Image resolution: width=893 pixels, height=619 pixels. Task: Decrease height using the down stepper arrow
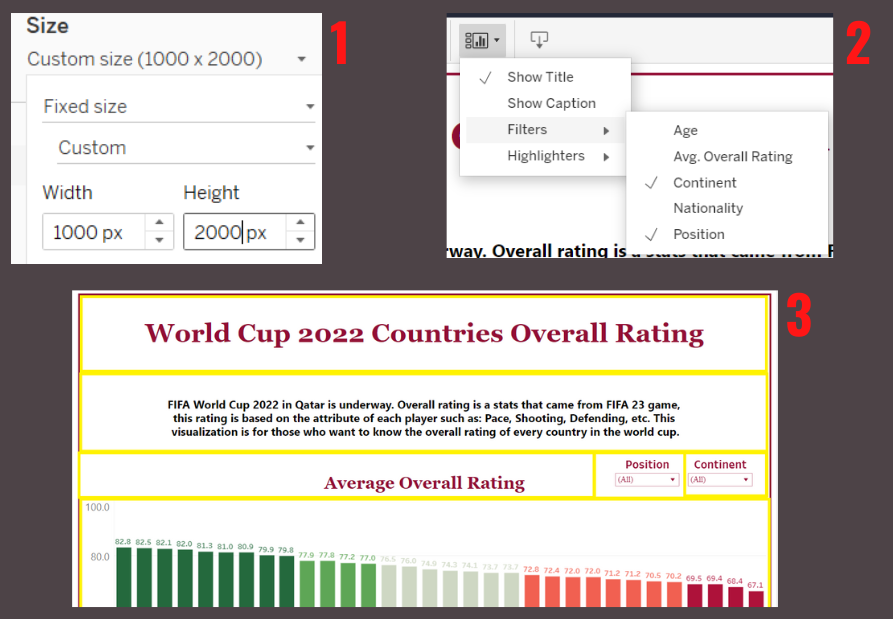click(x=299, y=240)
